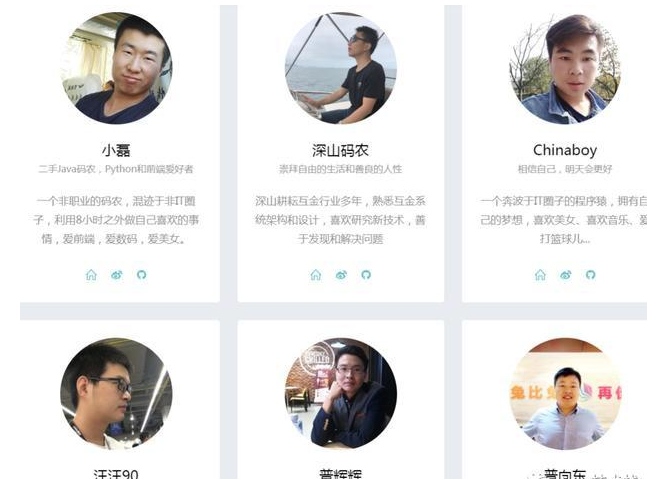
Task: Open avatar of man in blue shirt
Action: (565, 394)
